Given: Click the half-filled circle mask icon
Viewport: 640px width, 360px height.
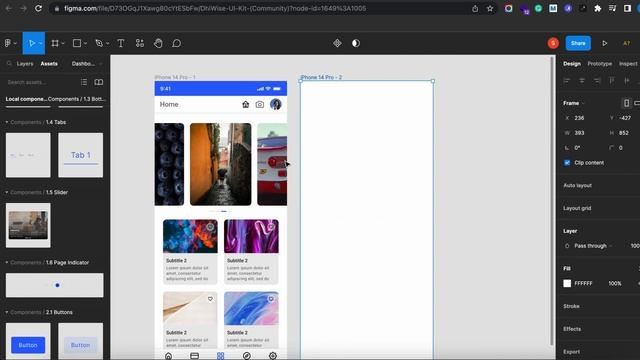Looking at the screenshot, I should coord(356,43).
